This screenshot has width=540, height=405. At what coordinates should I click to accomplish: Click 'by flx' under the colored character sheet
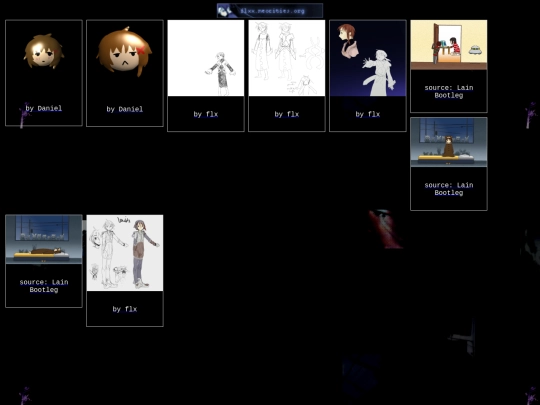[125, 309]
